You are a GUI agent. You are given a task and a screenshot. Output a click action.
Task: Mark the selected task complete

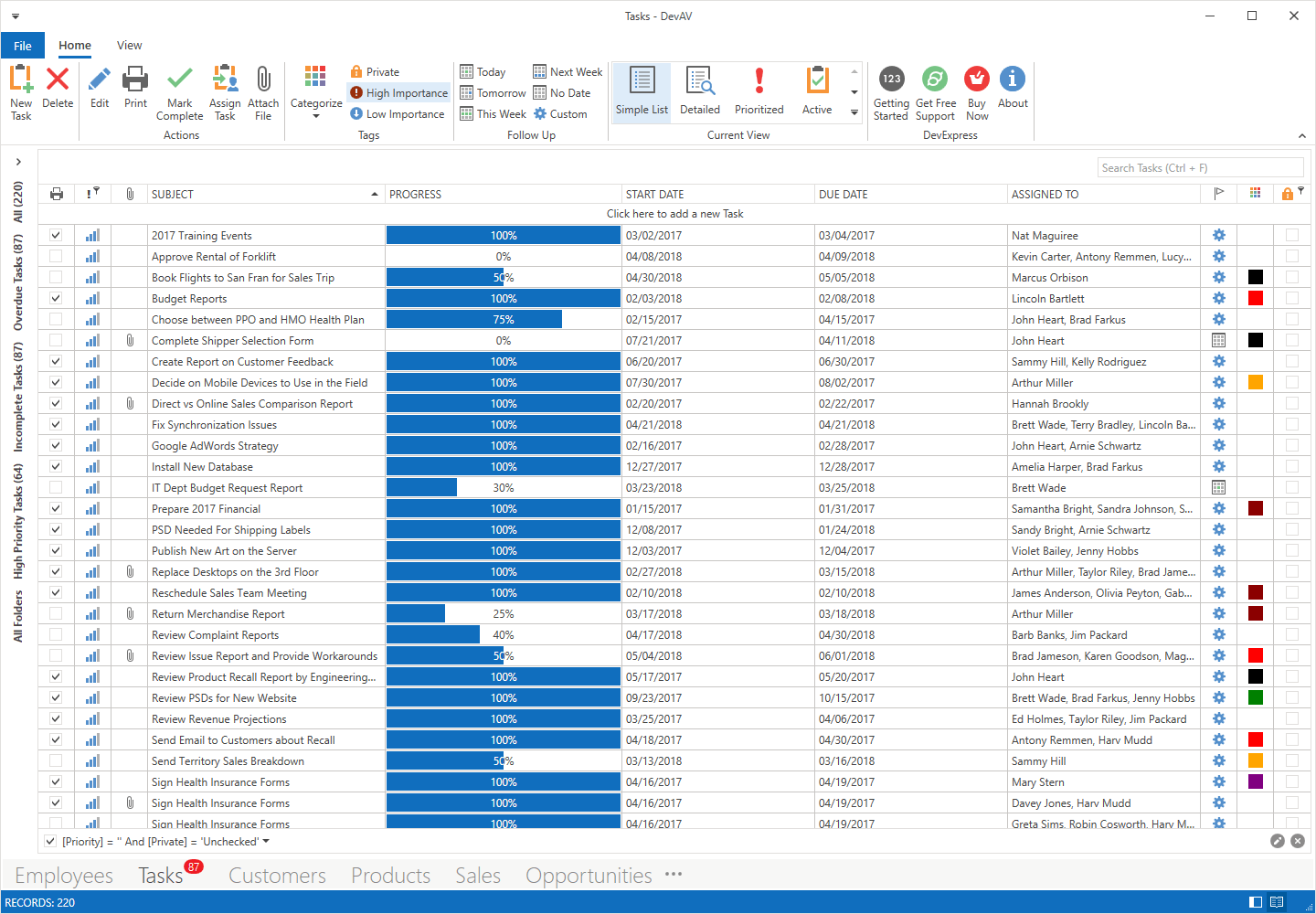(179, 91)
